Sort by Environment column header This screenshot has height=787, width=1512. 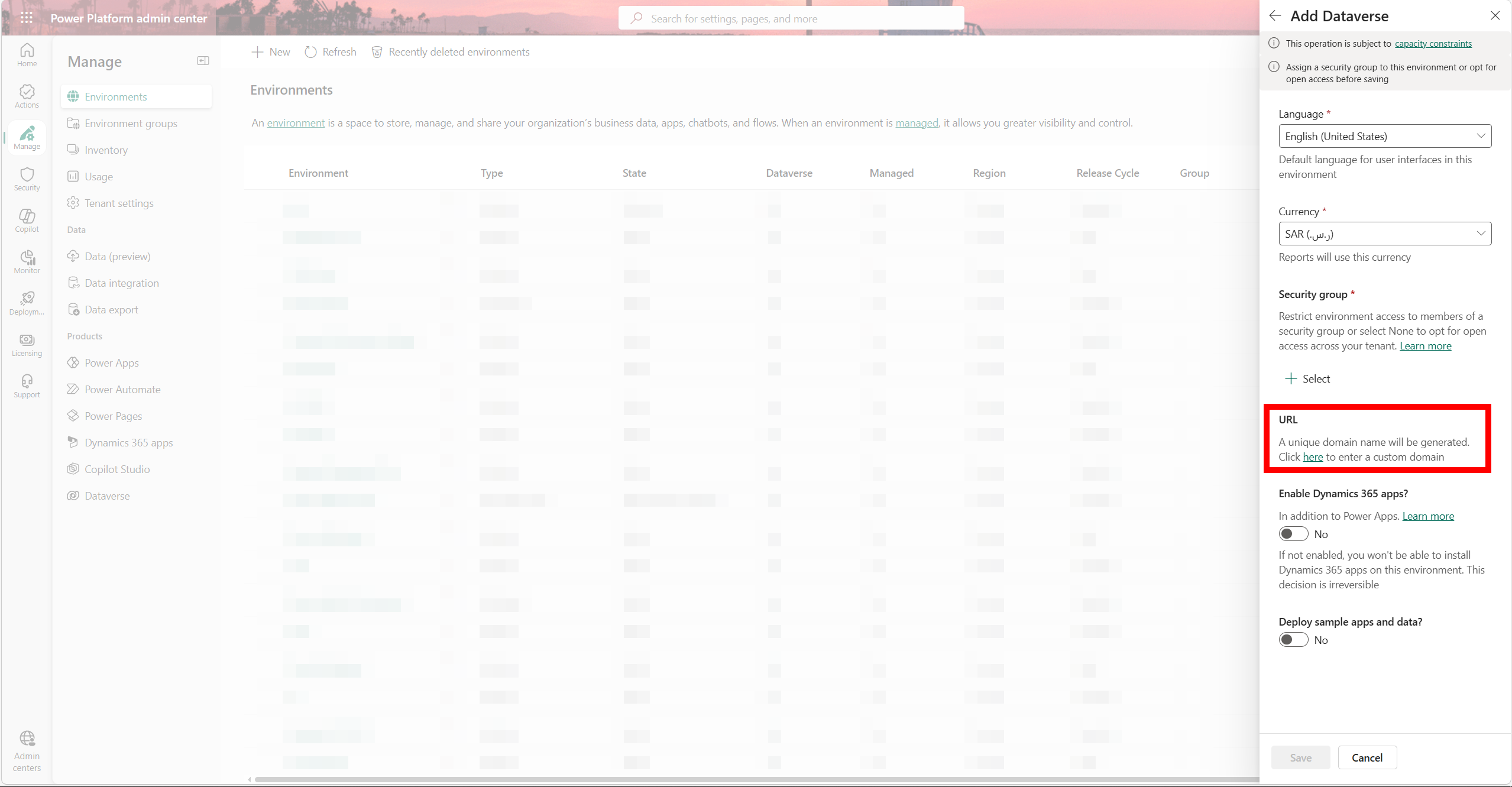(318, 173)
